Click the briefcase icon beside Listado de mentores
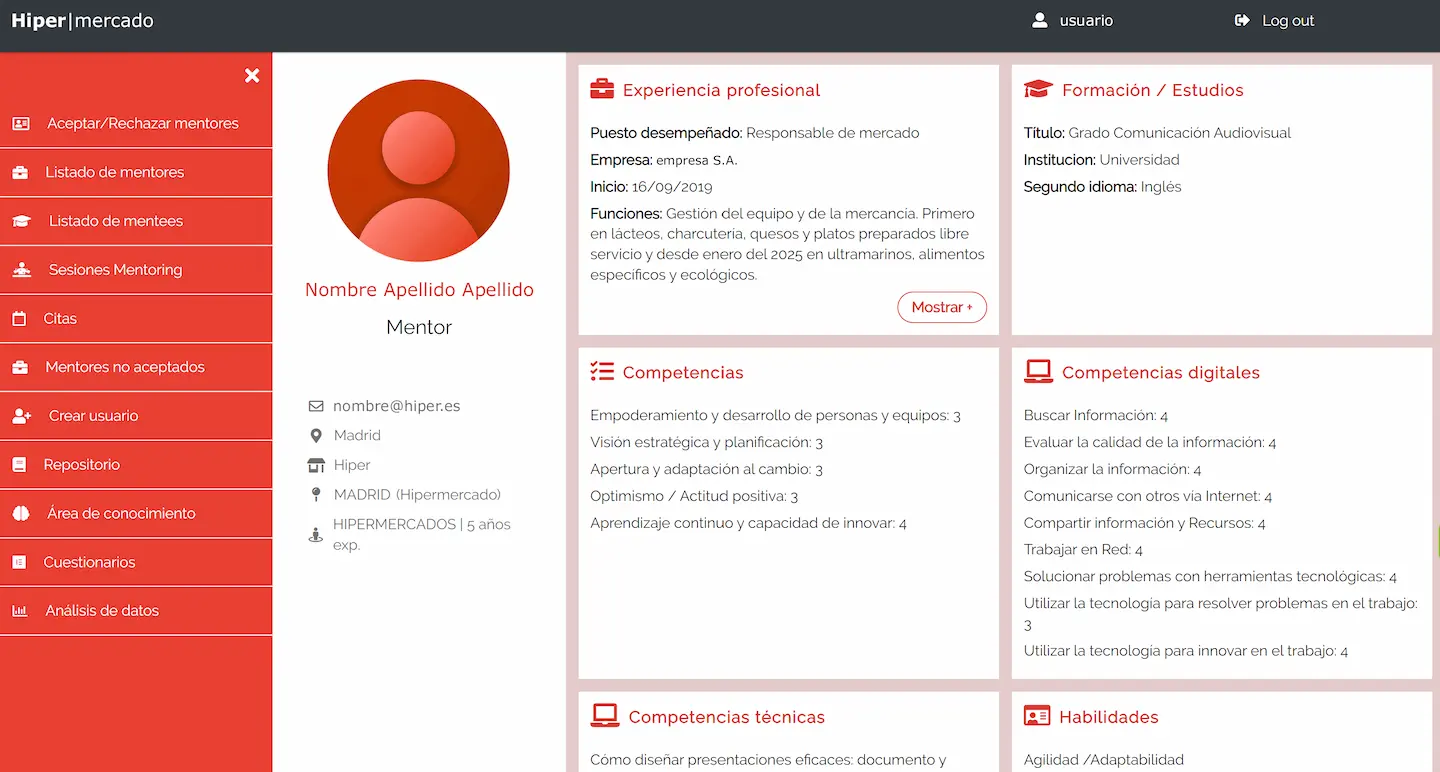 pos(20,173)
